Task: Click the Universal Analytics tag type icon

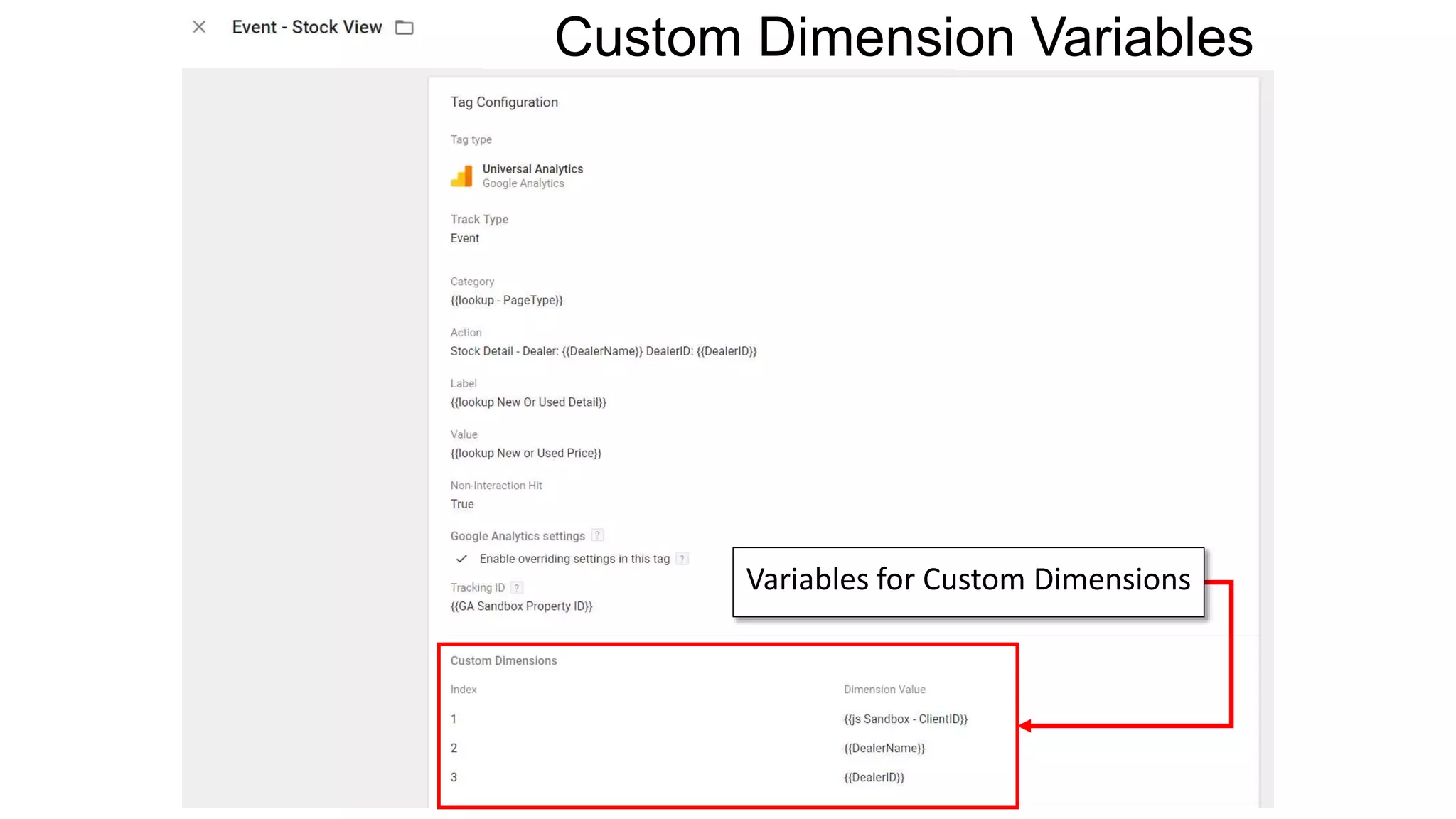Action: click(x=461, y=176)
